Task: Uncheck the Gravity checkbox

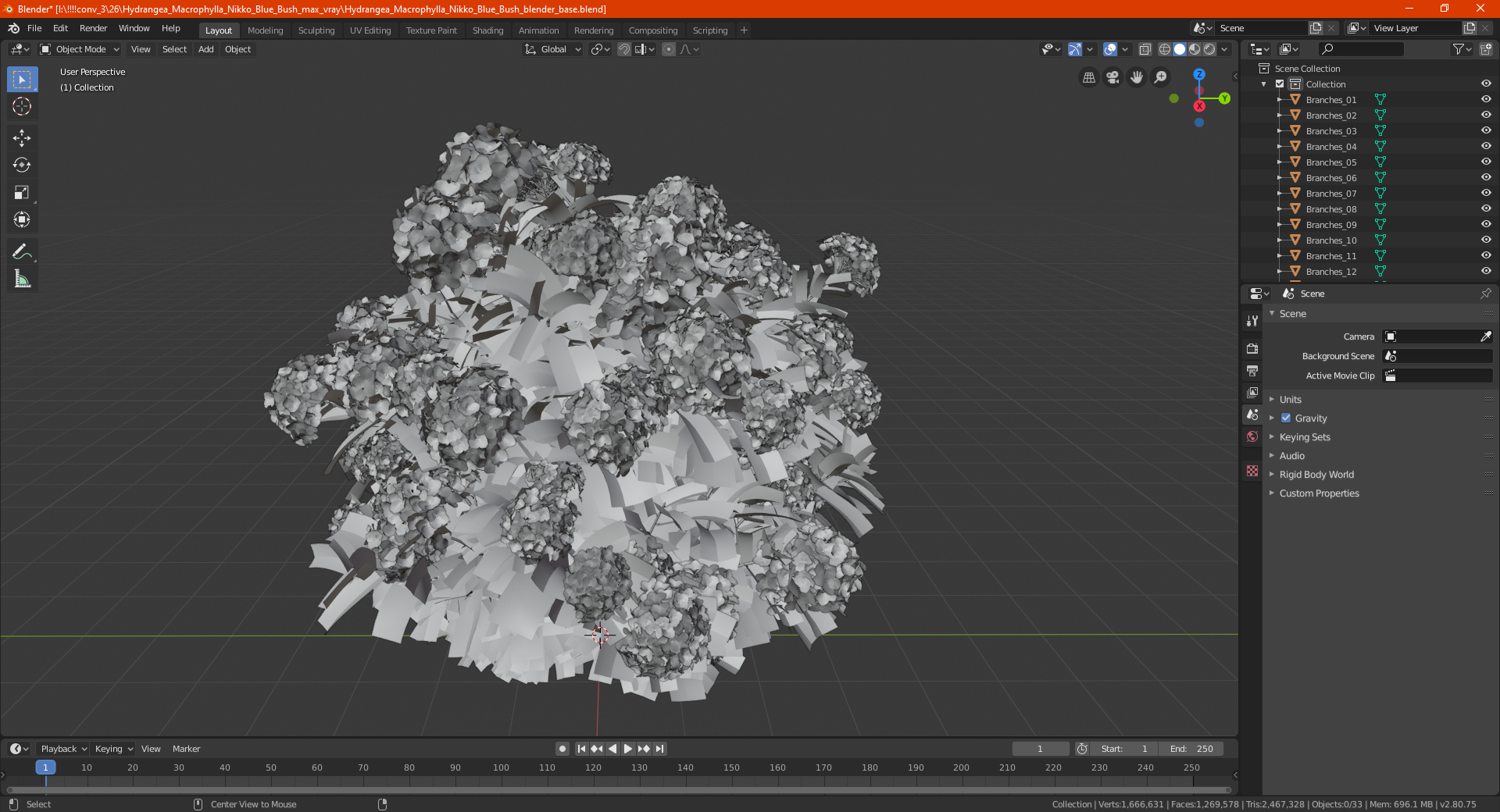Action: point(1286,418)
